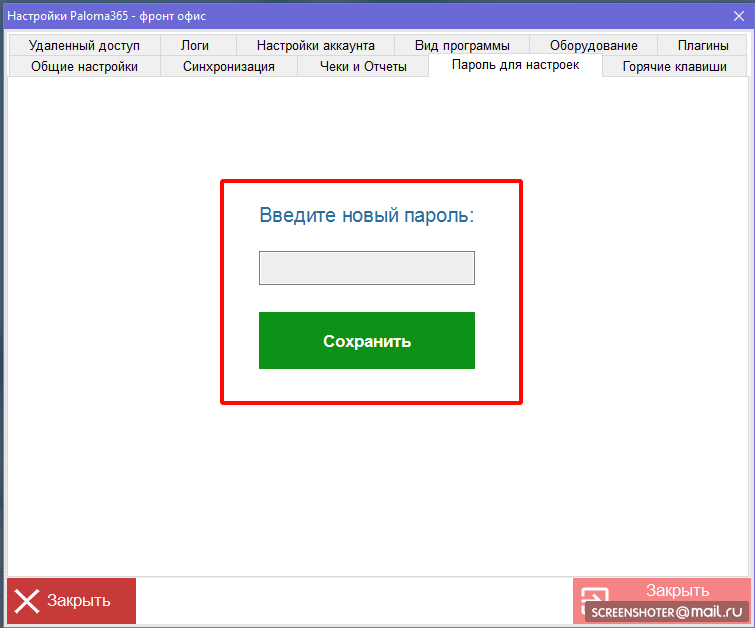Click the X icon on the red close button

click(x=27, y=601)
